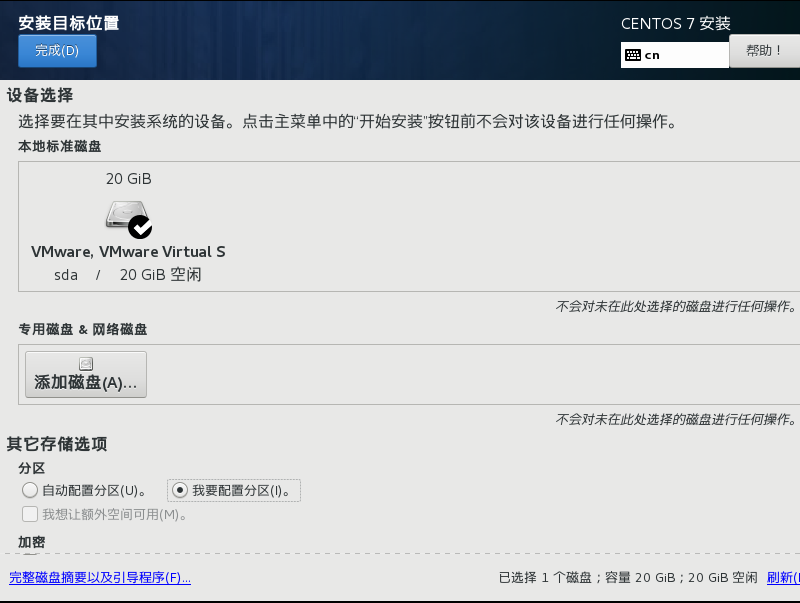Toggle the checkmark badge on sda disk
Viewport: 800px width, 603px height.
pyautogui.click(x=140, y=227)
